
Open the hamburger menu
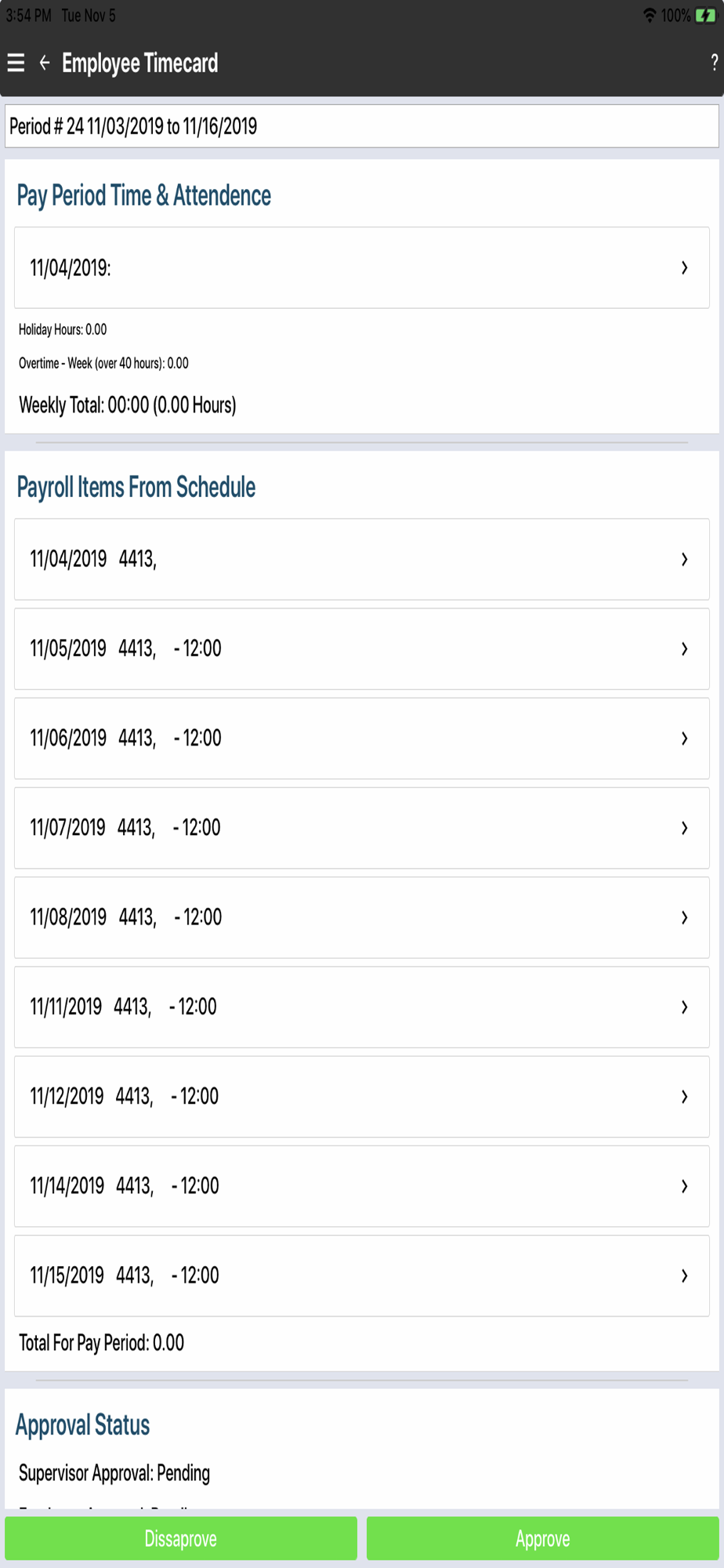(16, 63)
